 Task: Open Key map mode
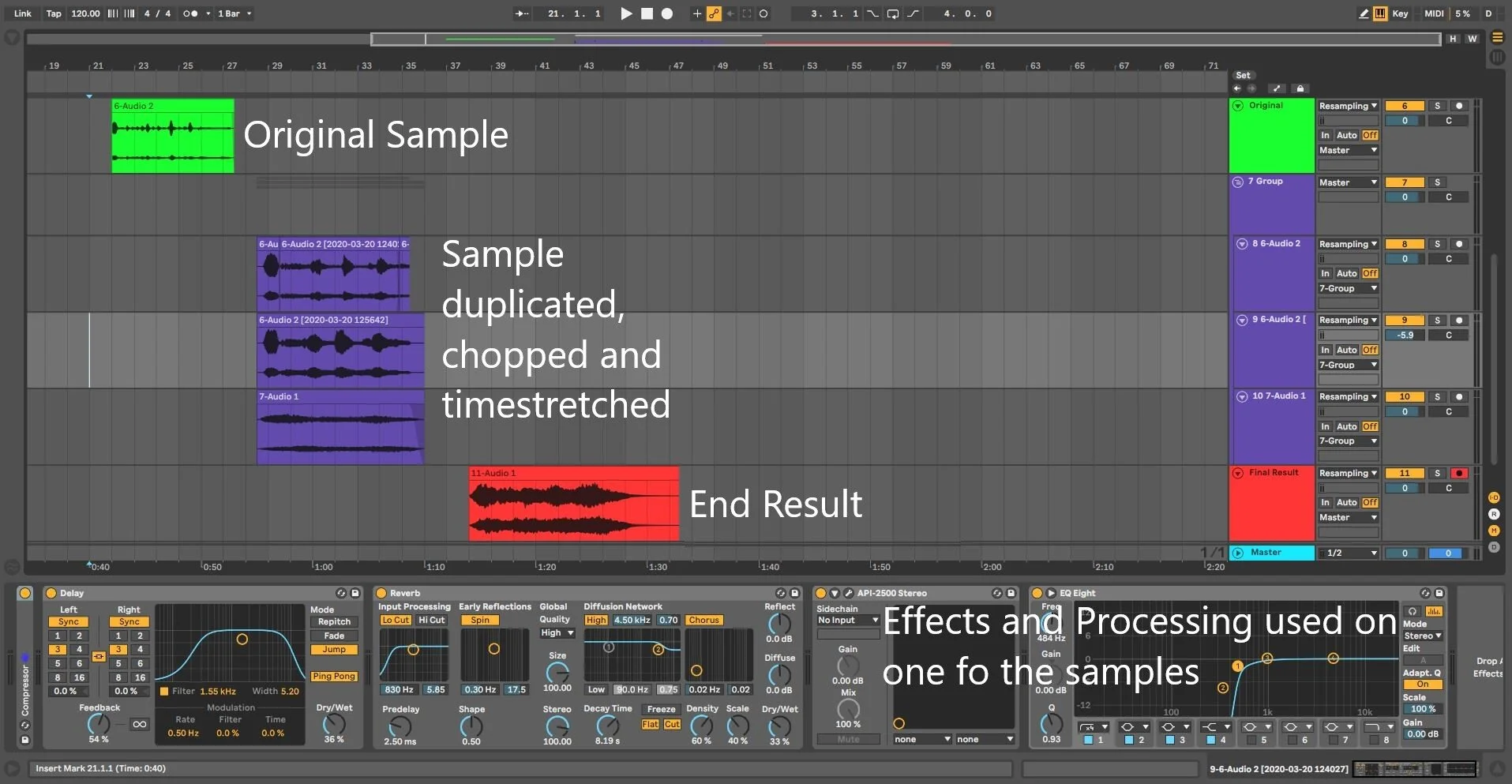click(1400, 13)
